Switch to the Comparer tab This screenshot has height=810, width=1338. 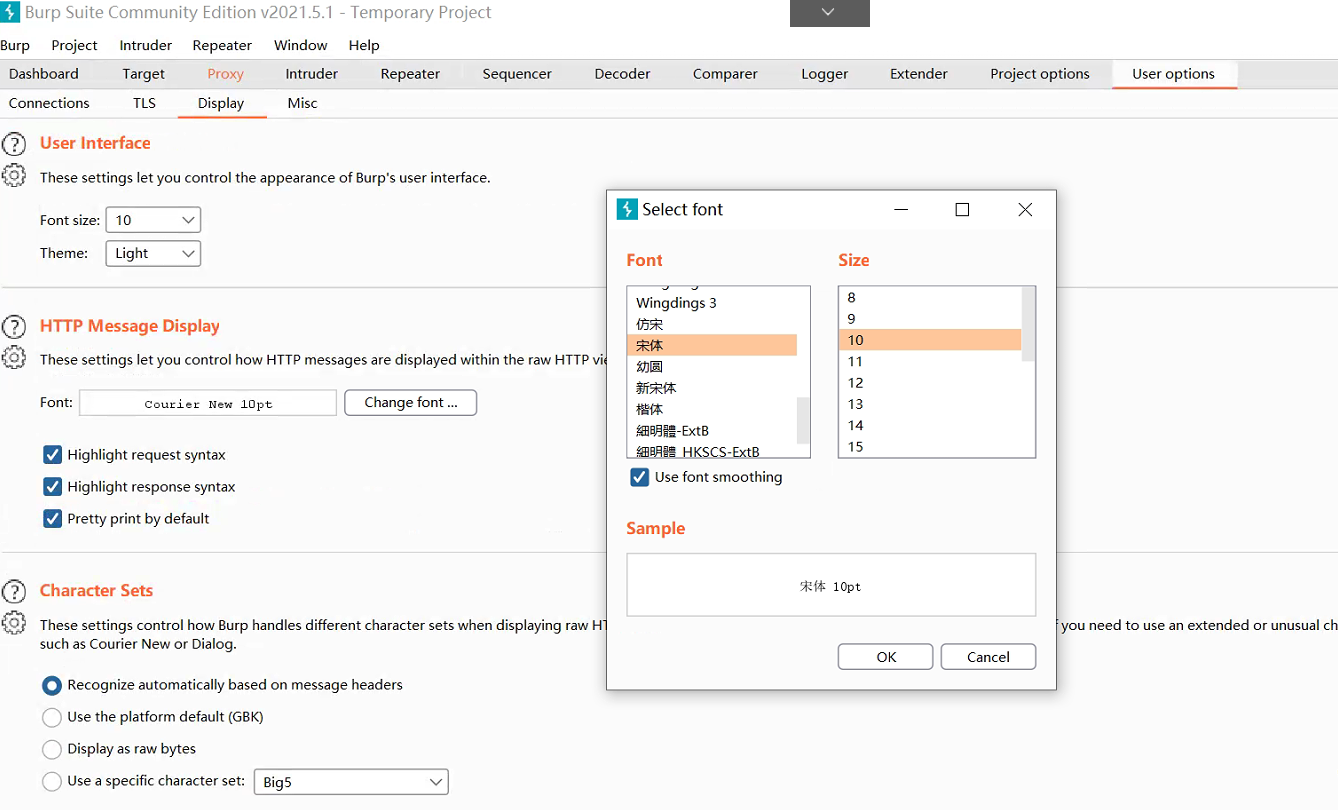pos(725,74)
